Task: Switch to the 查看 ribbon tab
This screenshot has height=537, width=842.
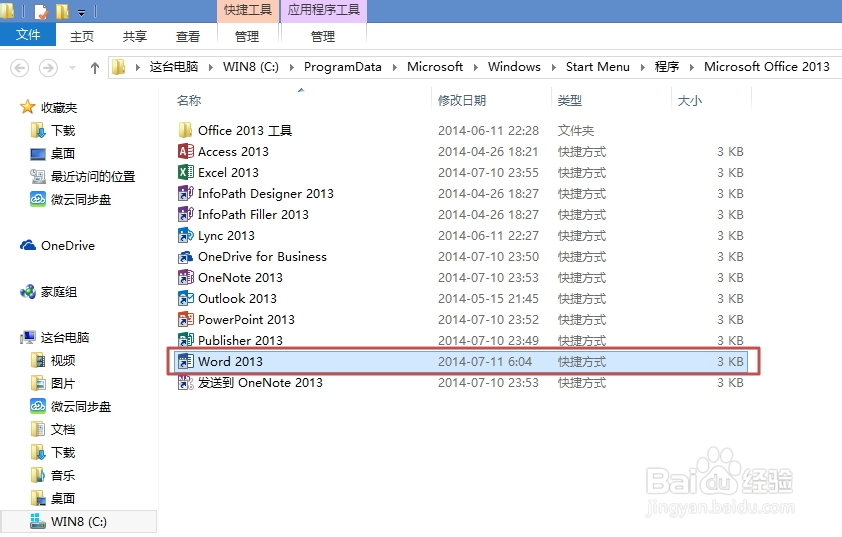Action: (187, 36)
